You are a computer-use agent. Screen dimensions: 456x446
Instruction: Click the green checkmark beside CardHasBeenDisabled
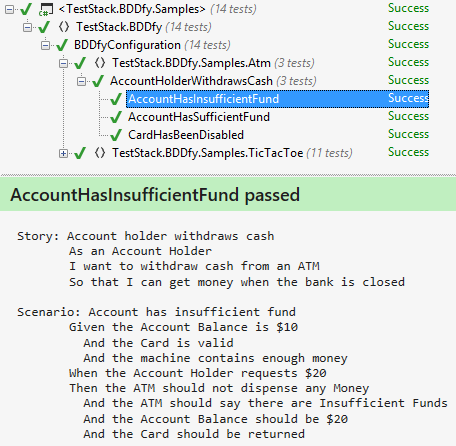click(116, 135)
